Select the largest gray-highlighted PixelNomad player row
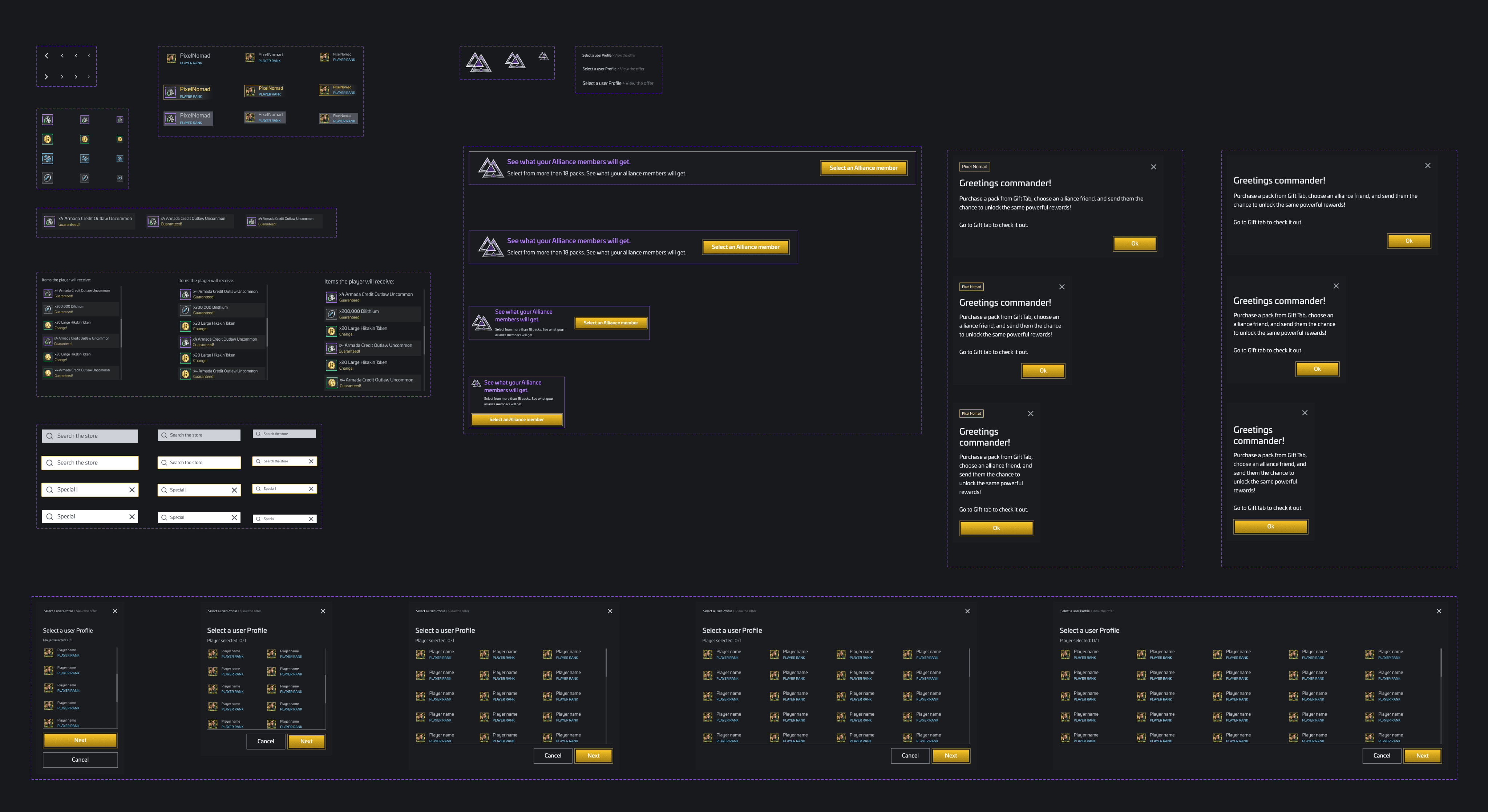Image resolution: width=1488 pixels, height=812 pixels. [188, 118]
